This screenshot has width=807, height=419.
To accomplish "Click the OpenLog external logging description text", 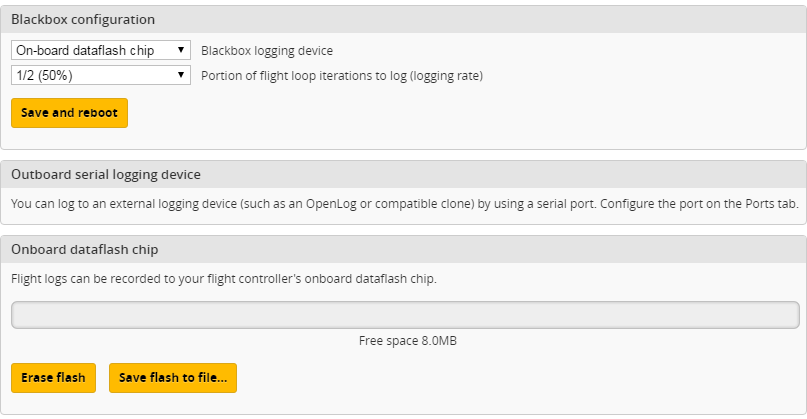I will tap(300, 203).
